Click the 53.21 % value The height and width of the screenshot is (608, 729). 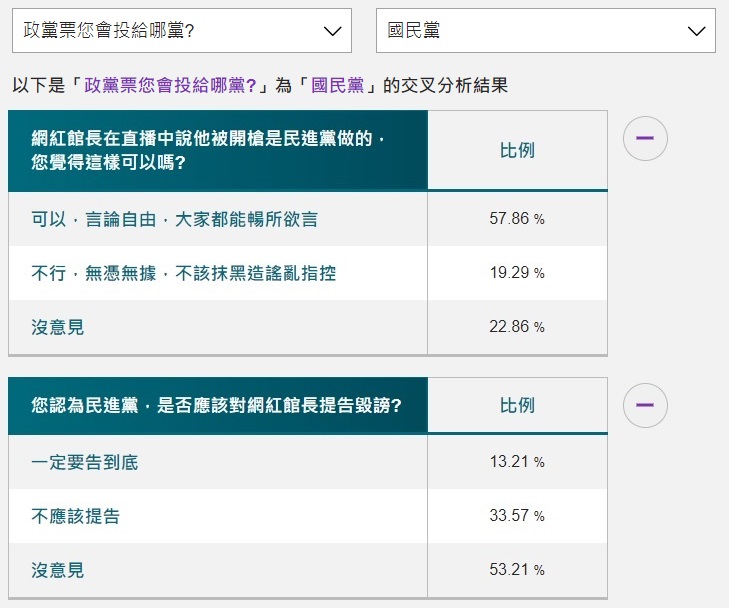[517, 569]
